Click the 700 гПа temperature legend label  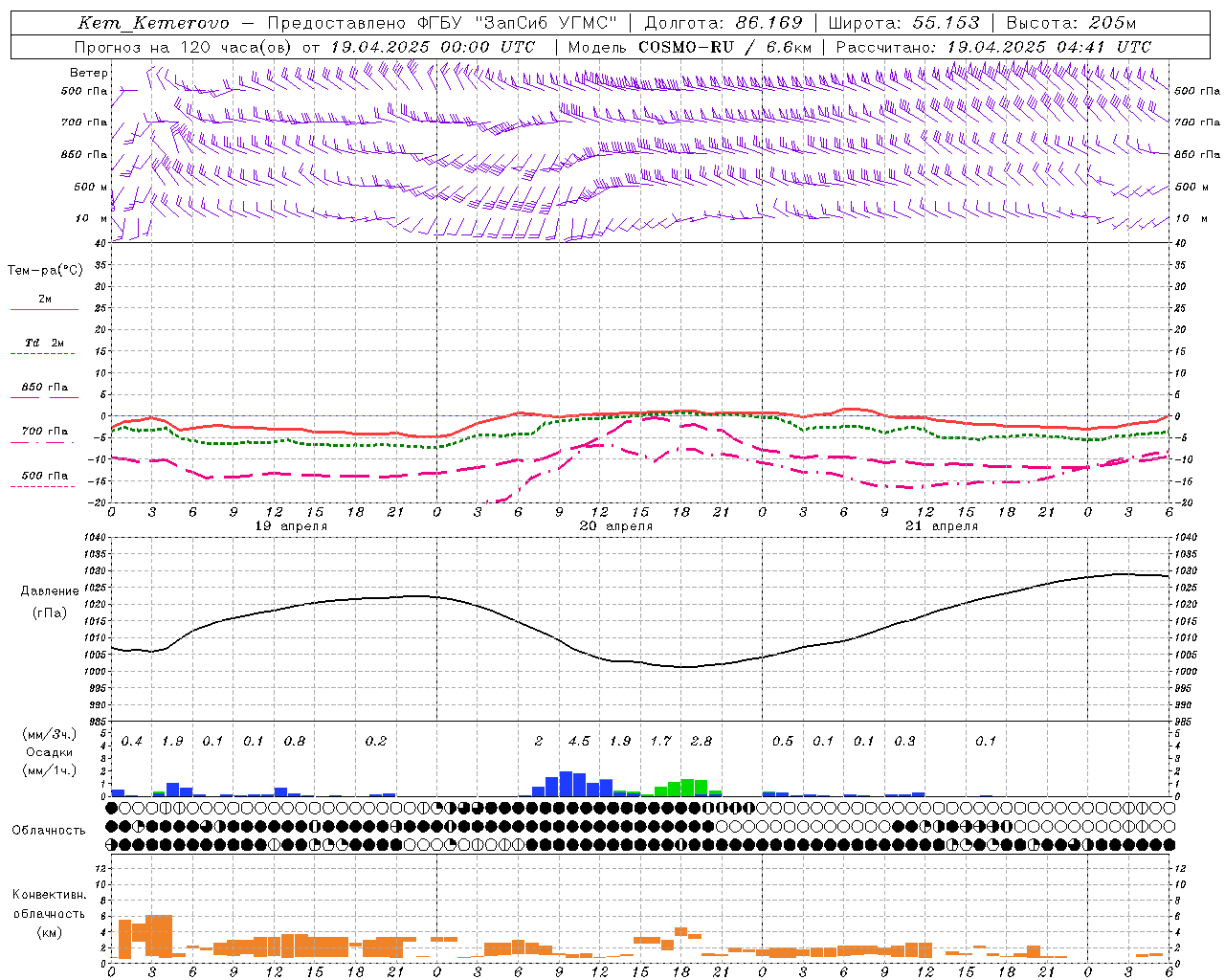click(45, 432)
